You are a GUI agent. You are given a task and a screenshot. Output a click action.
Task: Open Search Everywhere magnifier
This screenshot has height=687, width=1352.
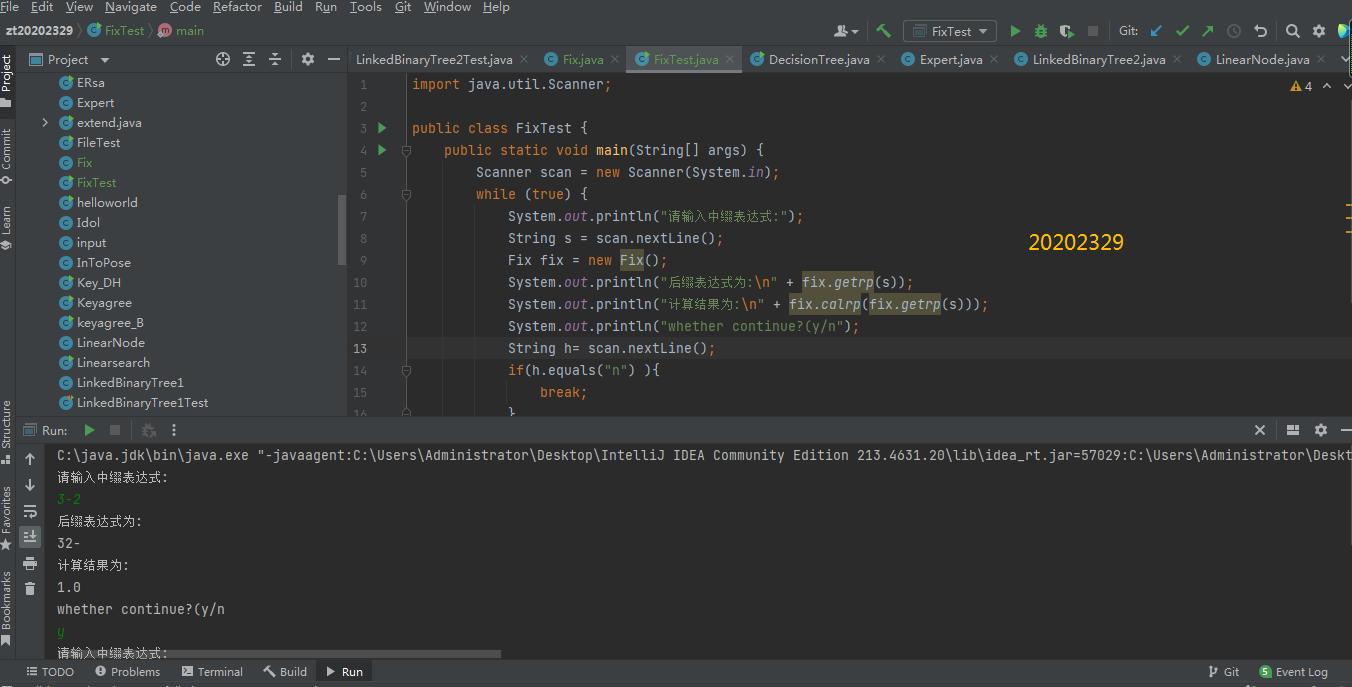click(x=1292, y=31)
